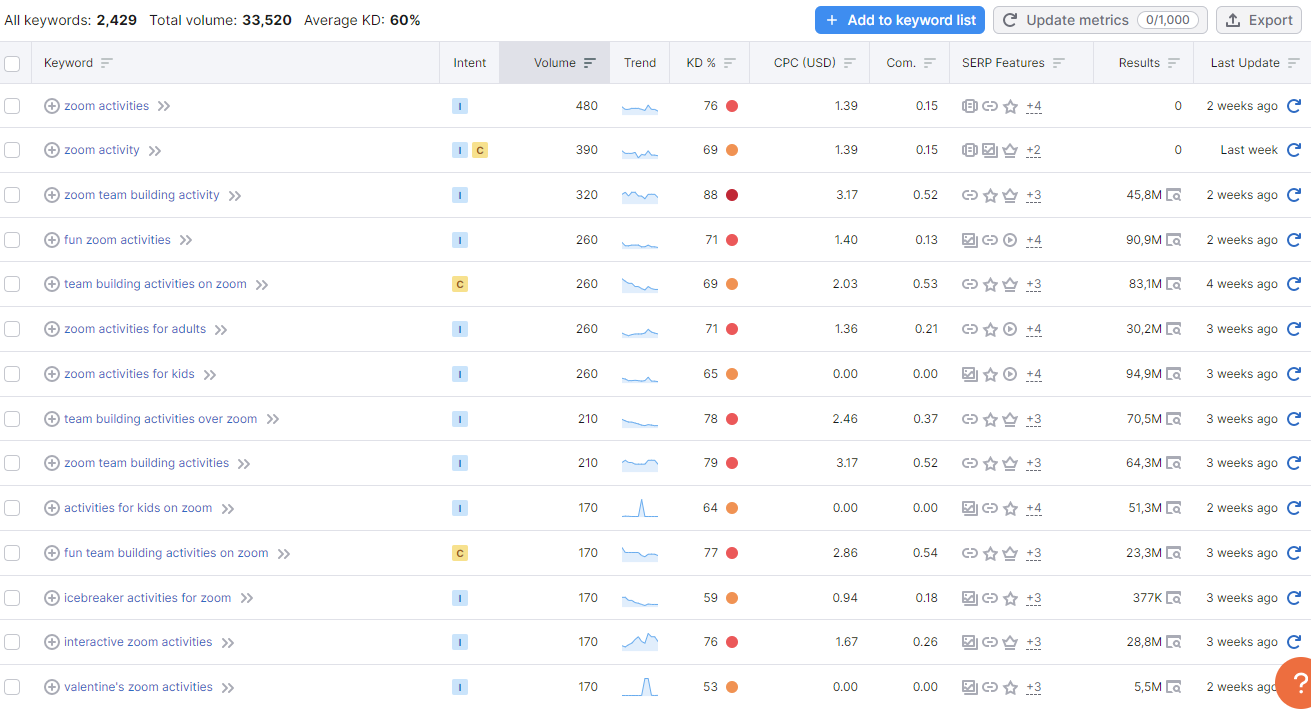Screen dimensions: 1311x709
Task: Add zoom activities keyword via plus icon
Action: point(52,106)
